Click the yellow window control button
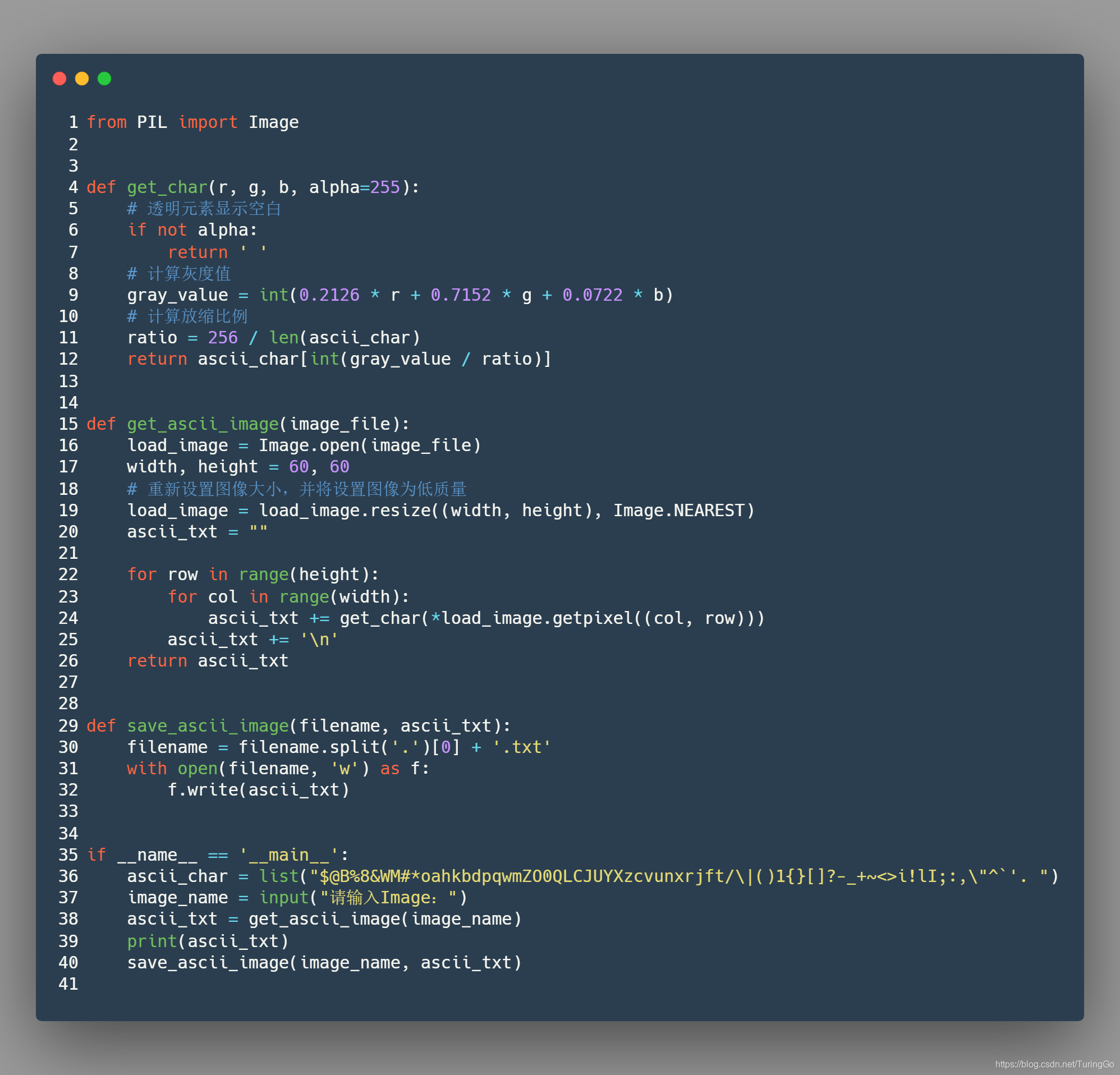 tap(82, 79)
